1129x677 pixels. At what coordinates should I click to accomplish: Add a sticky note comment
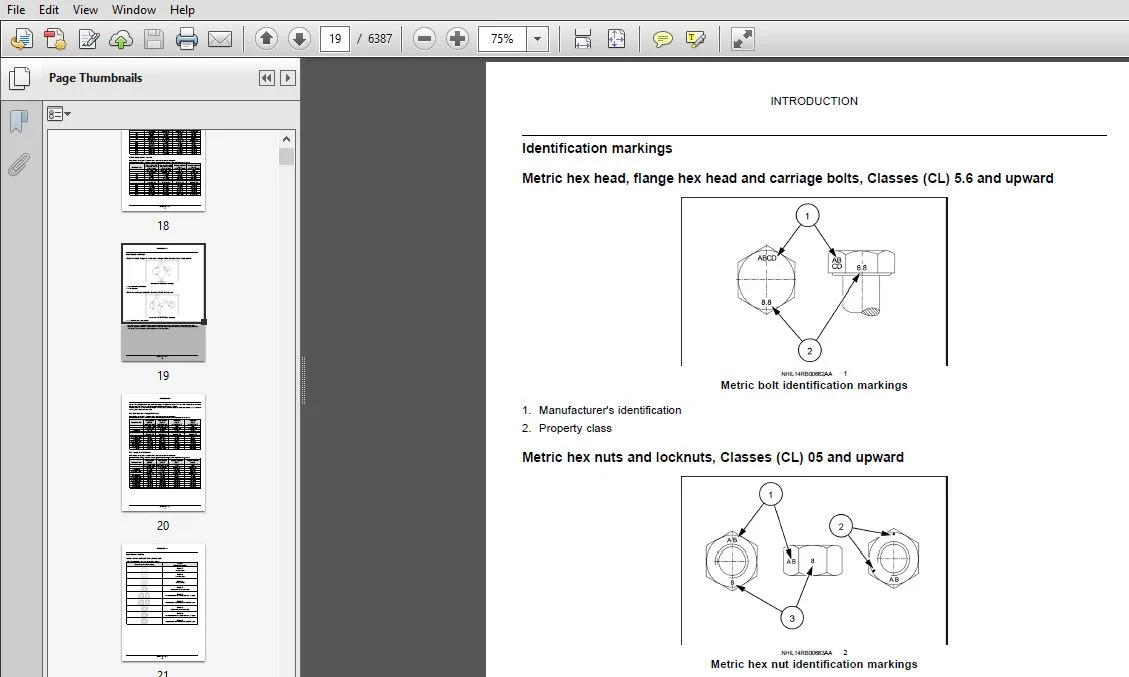click(662, 39)
